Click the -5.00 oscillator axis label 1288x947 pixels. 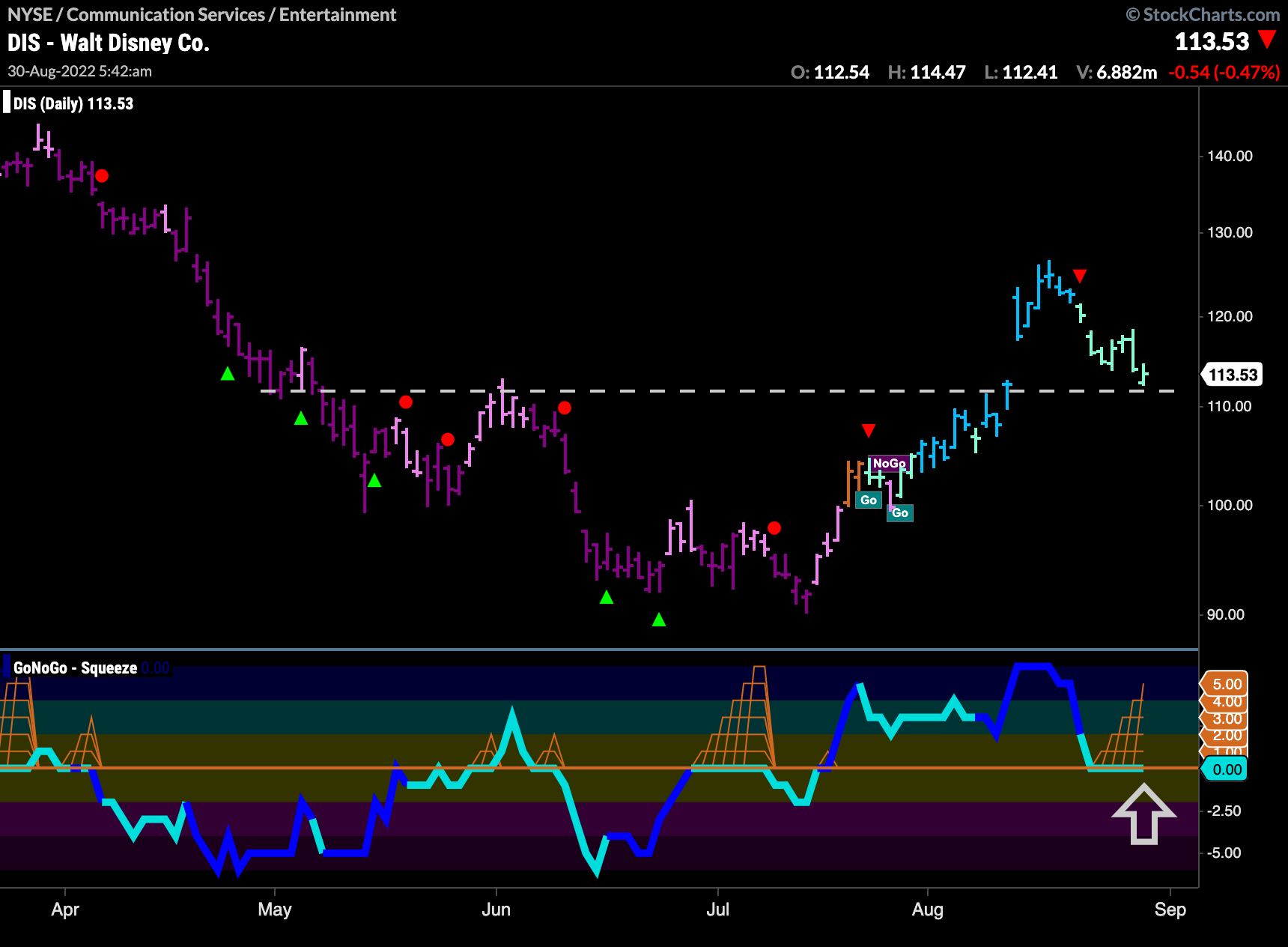click(1224, 853)
